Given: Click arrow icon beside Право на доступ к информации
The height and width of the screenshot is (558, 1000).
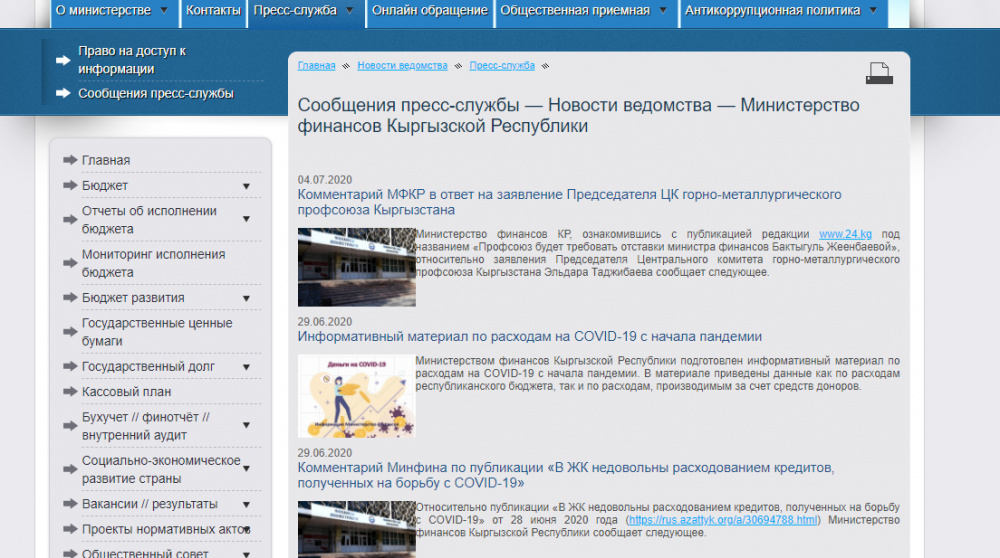Looking at the screenshot, I should click(62, 60).
